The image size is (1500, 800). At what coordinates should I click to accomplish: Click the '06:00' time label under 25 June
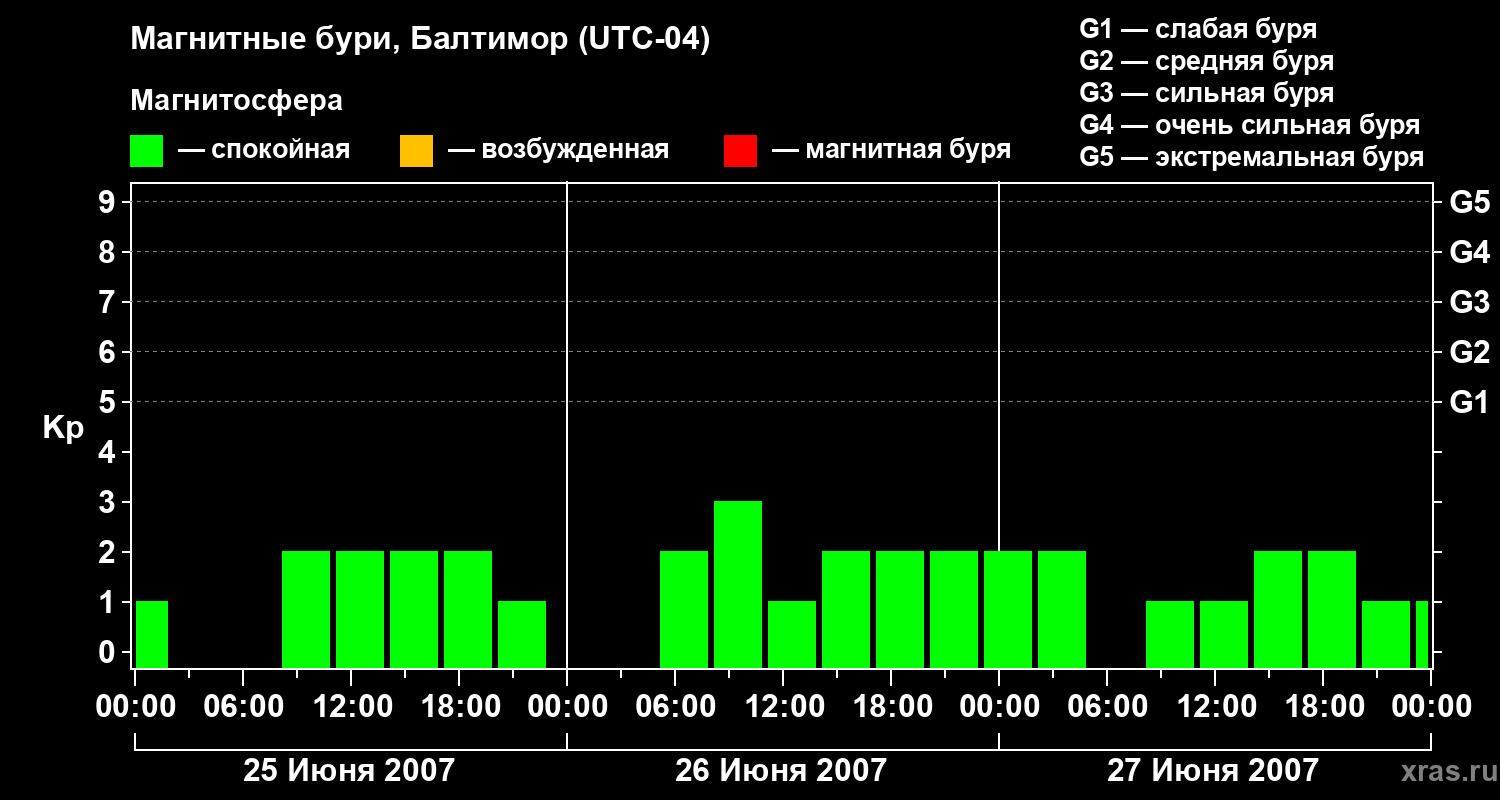[x=243, y=707]
